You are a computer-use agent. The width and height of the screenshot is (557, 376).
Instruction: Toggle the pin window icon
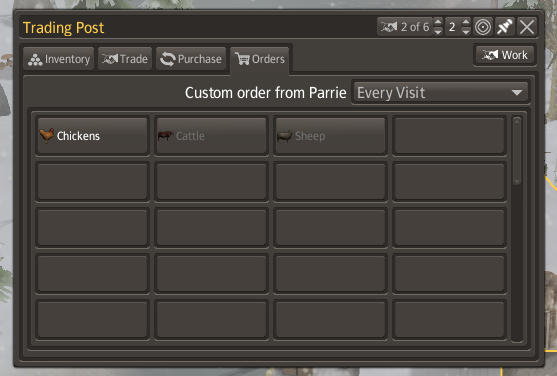point(505,27)
